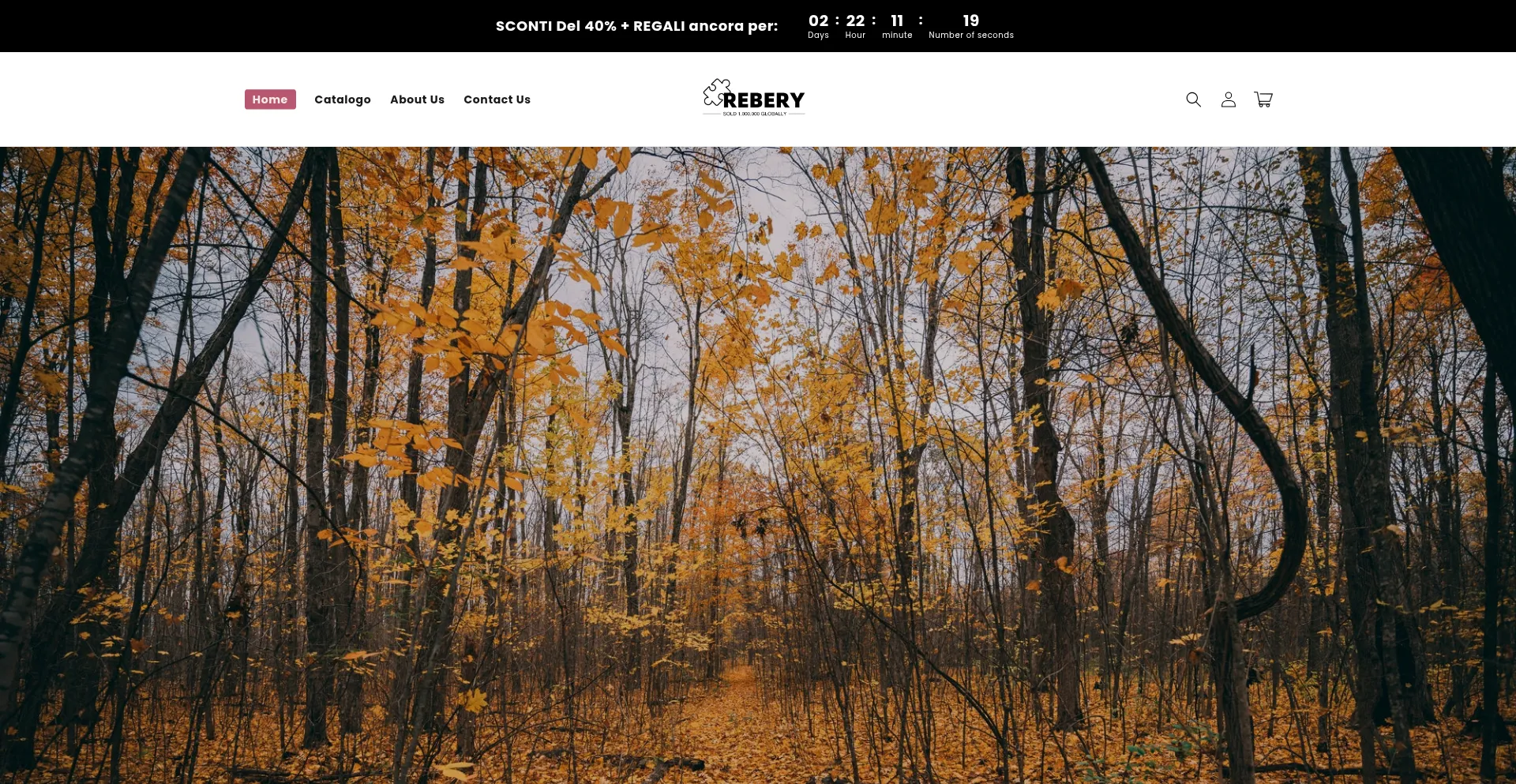Go to About Us page
1516x784 pixels.
(417, 99)
